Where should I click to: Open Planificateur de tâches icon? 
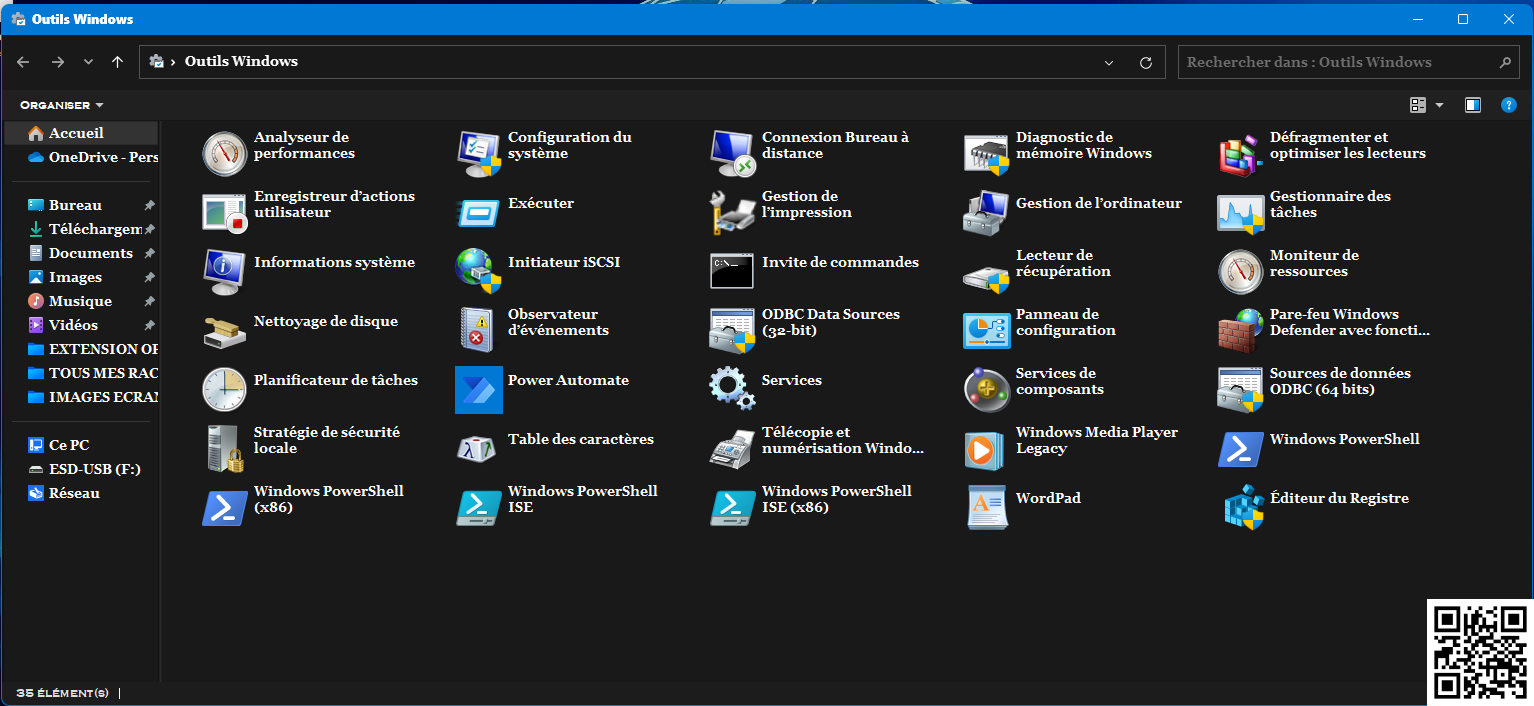224,389
